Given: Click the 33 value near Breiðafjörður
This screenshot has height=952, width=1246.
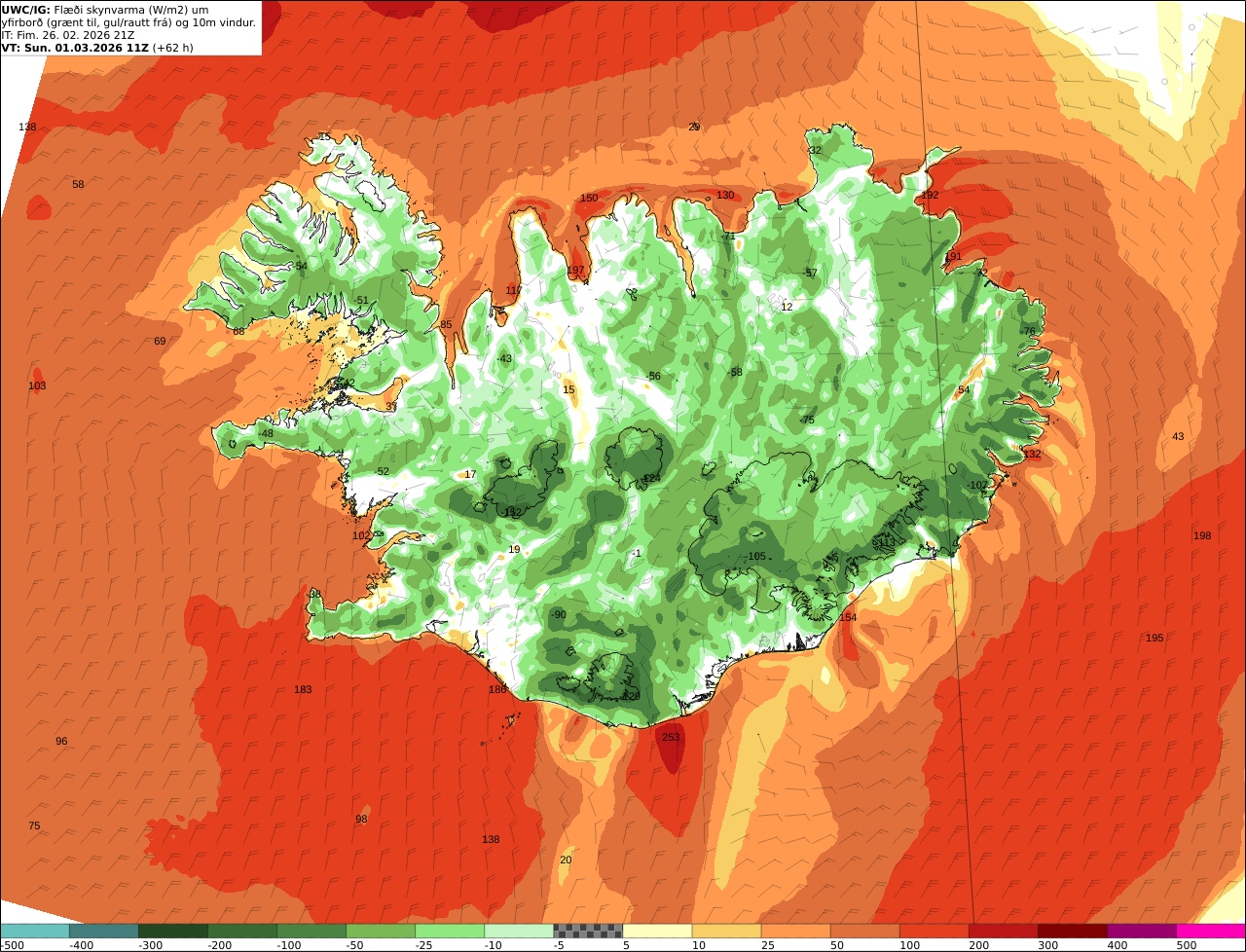Looking at the screenshot, I should point(391,407).
